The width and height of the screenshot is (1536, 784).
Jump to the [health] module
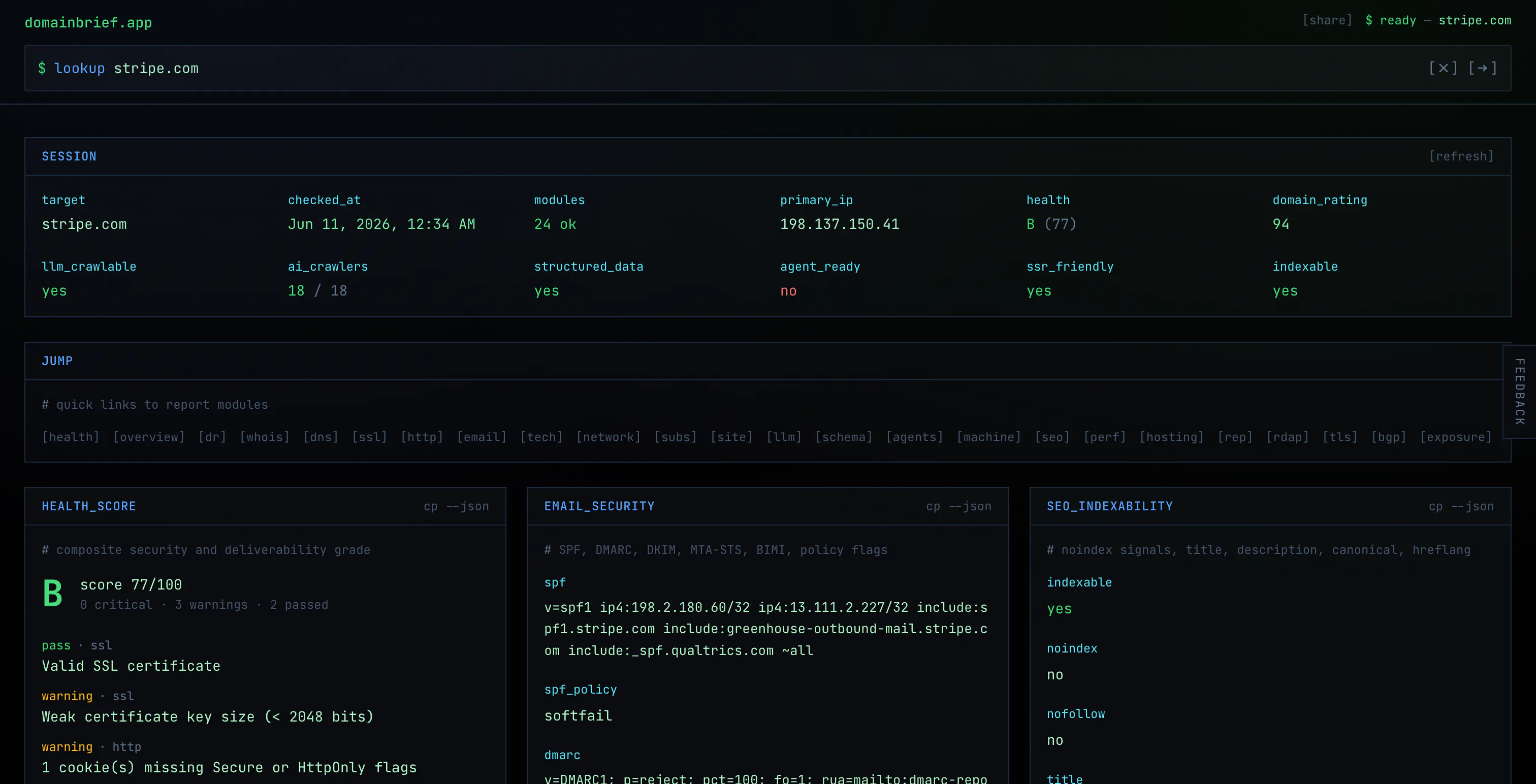tap(71, 437)
